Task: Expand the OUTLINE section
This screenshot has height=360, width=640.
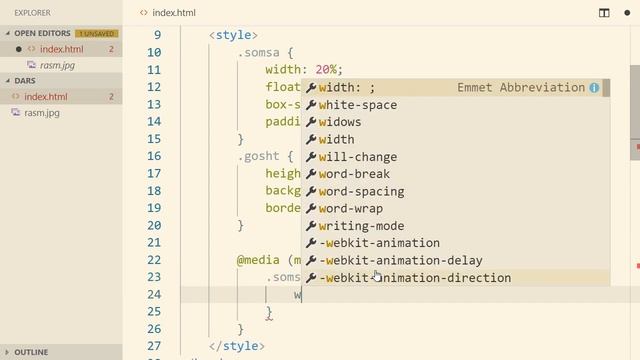Action: pos(7,352)
